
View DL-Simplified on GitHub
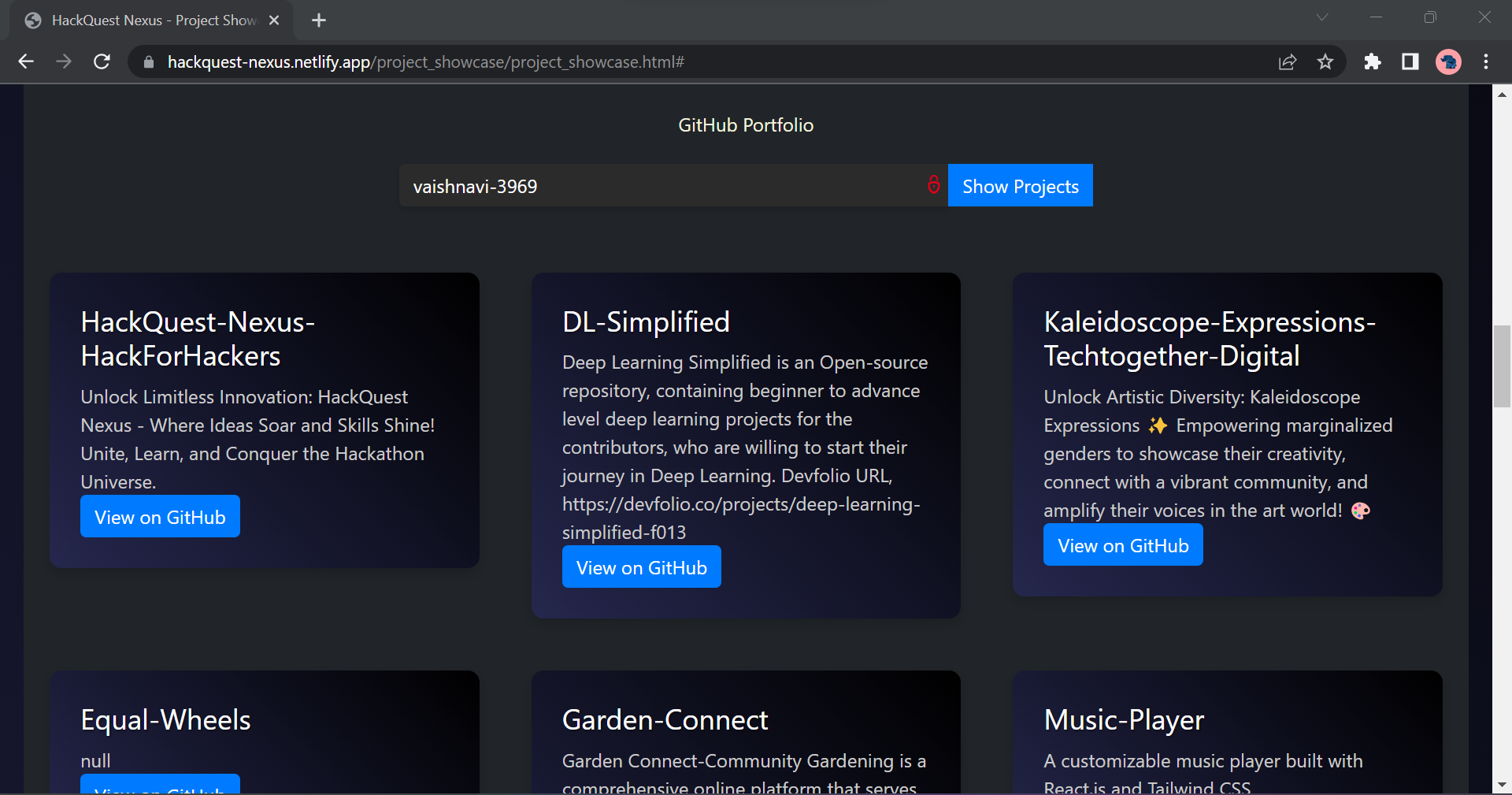[x=642, y=567]
